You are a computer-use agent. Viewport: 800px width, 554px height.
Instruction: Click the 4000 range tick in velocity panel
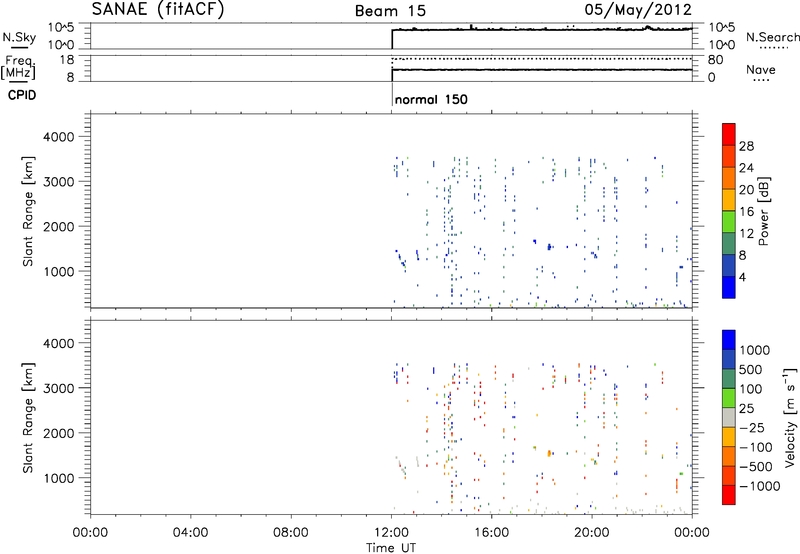pyautogui.click(x=59, y=343)
